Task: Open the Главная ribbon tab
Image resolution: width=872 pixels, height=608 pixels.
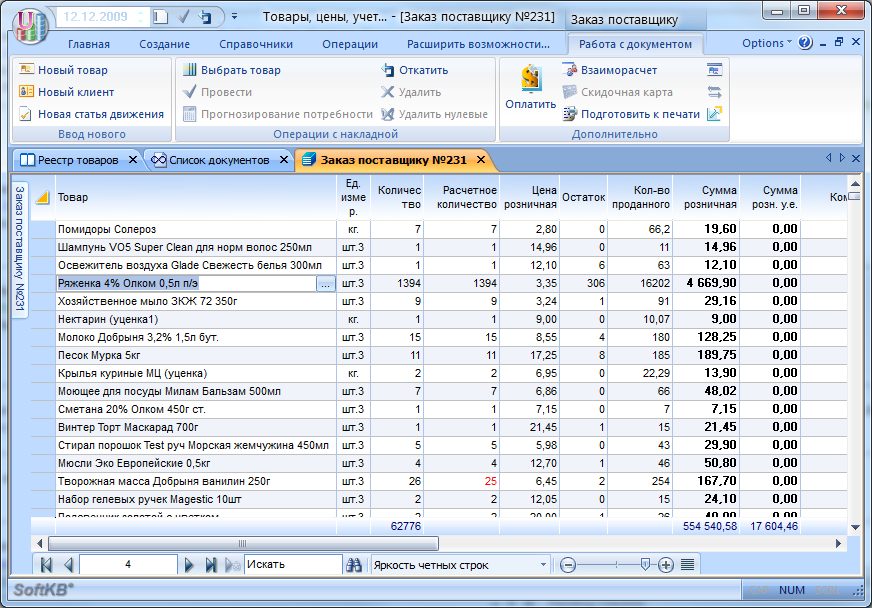Action: 89,44
